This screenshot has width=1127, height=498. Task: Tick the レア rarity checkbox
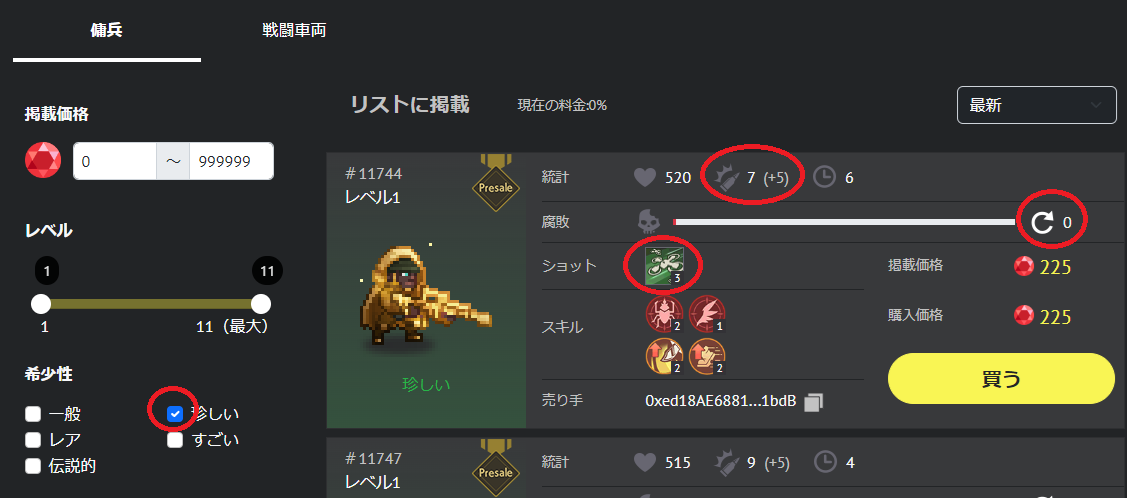pyautogui.click(x=32, y=440)
